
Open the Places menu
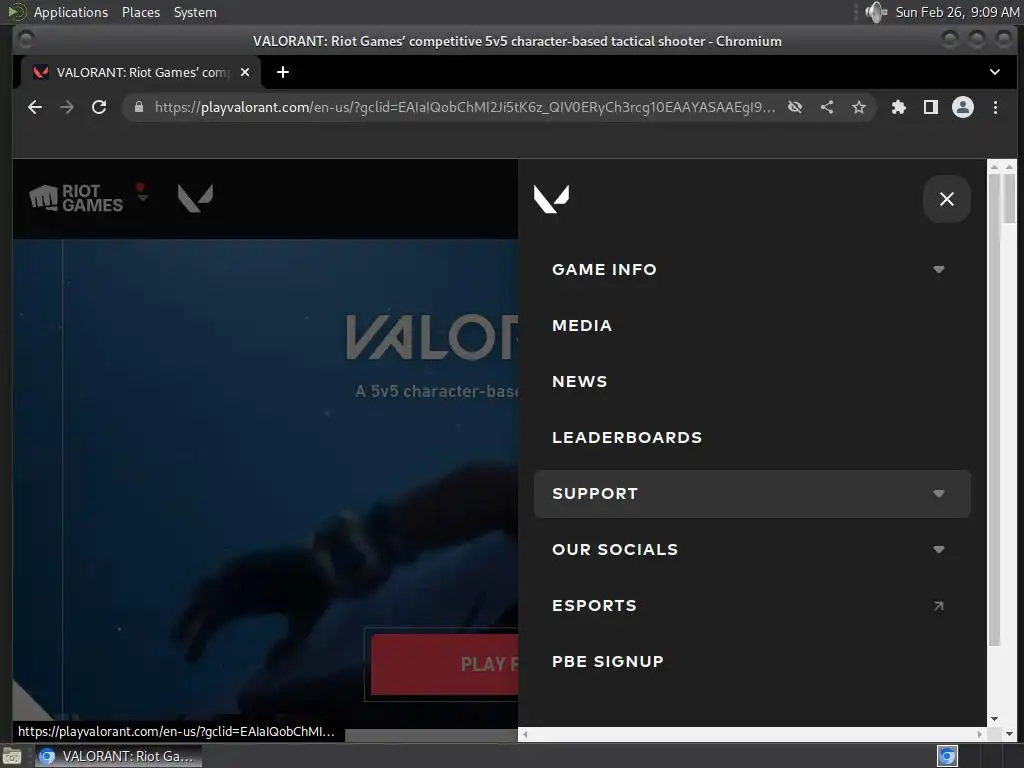pos(141,12)
